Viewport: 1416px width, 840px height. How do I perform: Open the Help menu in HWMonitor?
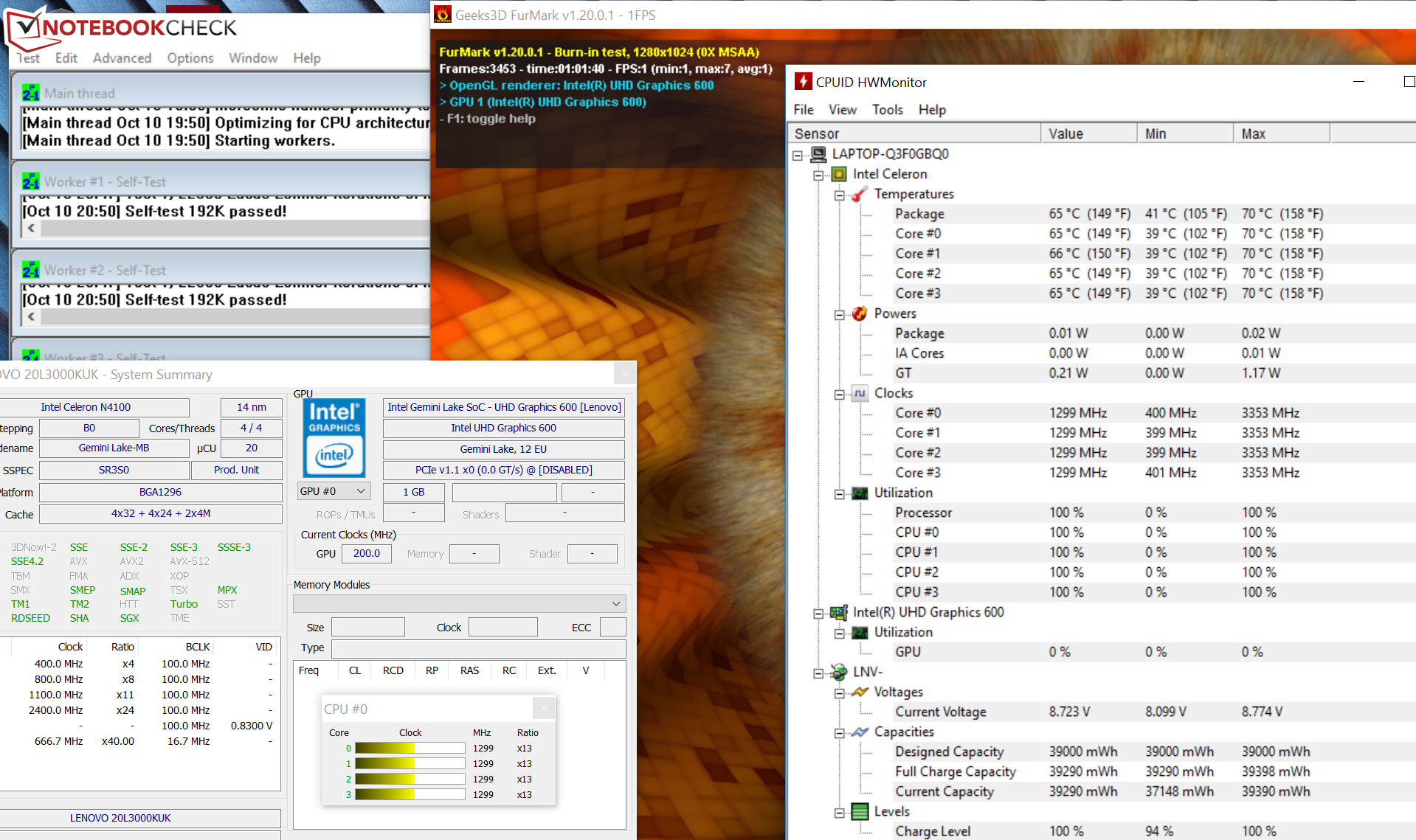click(x=932, y=110)
